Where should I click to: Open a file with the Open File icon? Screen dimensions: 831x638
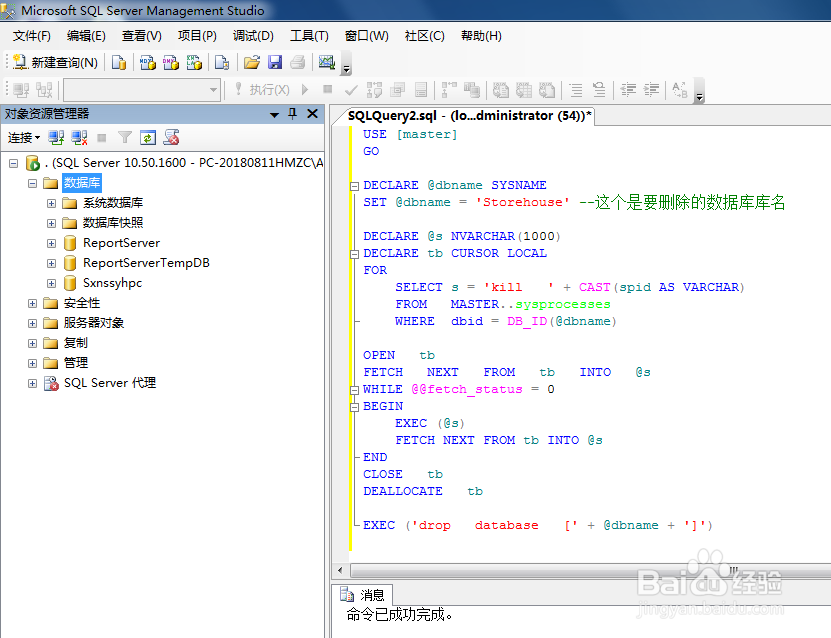pos(250,63)
